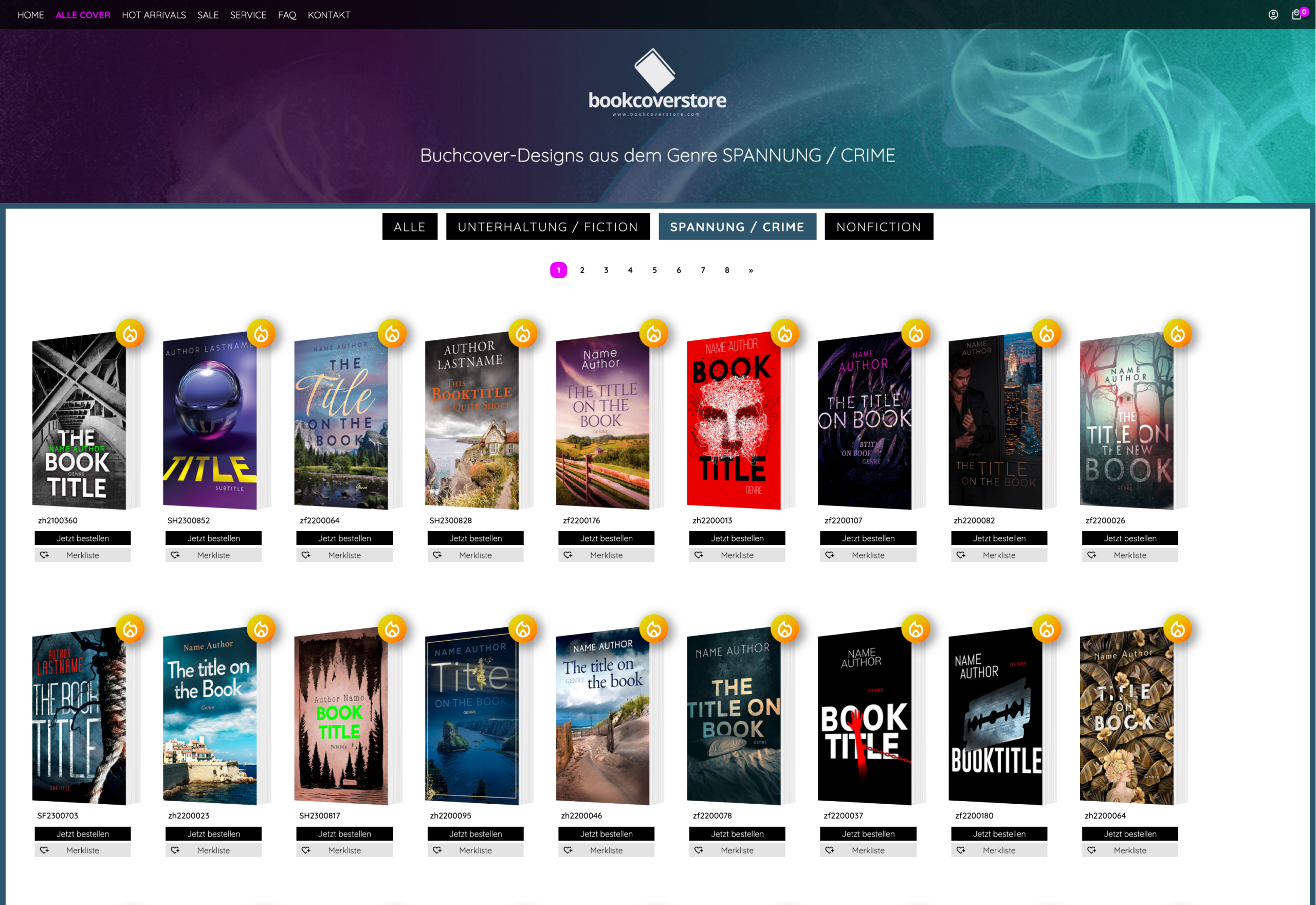The image size is (1316, 905).
Task: Order cover zh2200095 via Jetzt bestellen
Action: (x=475, y=834)
